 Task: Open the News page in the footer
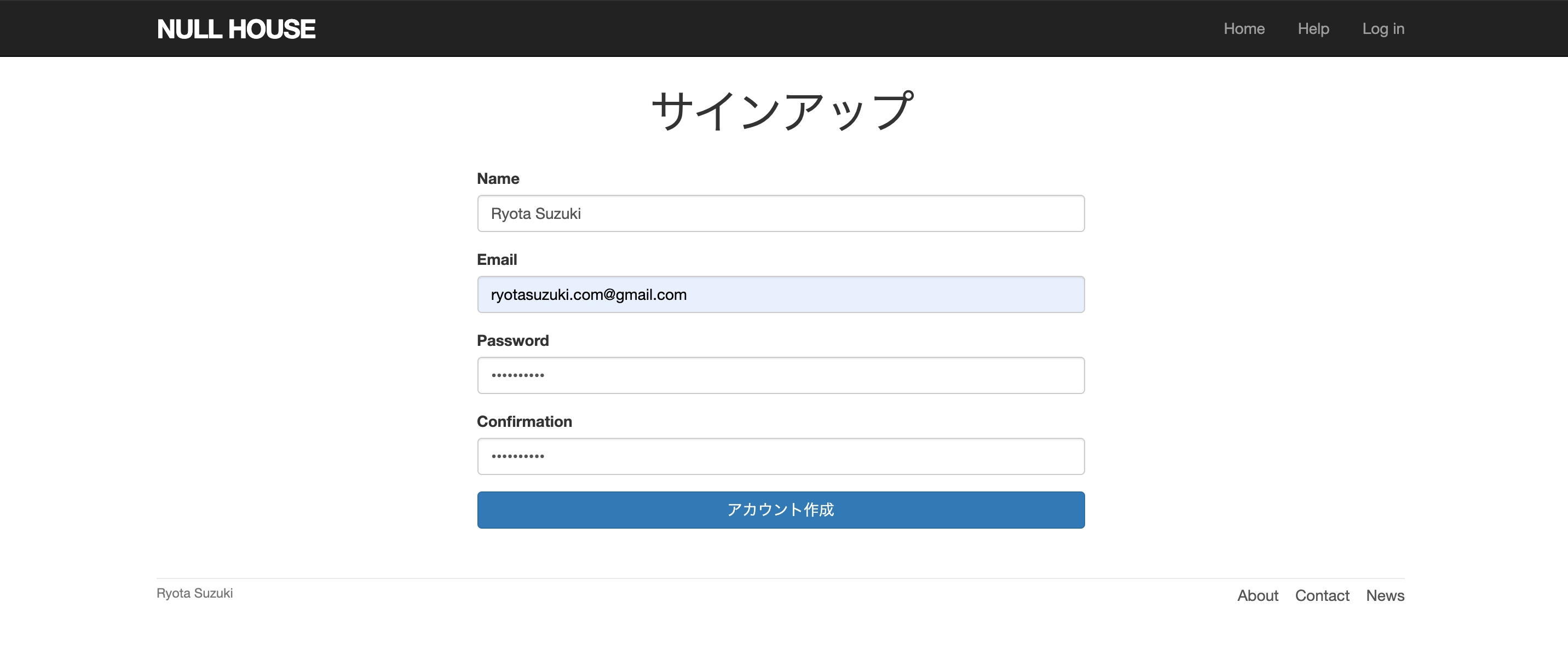[1385, 595]
